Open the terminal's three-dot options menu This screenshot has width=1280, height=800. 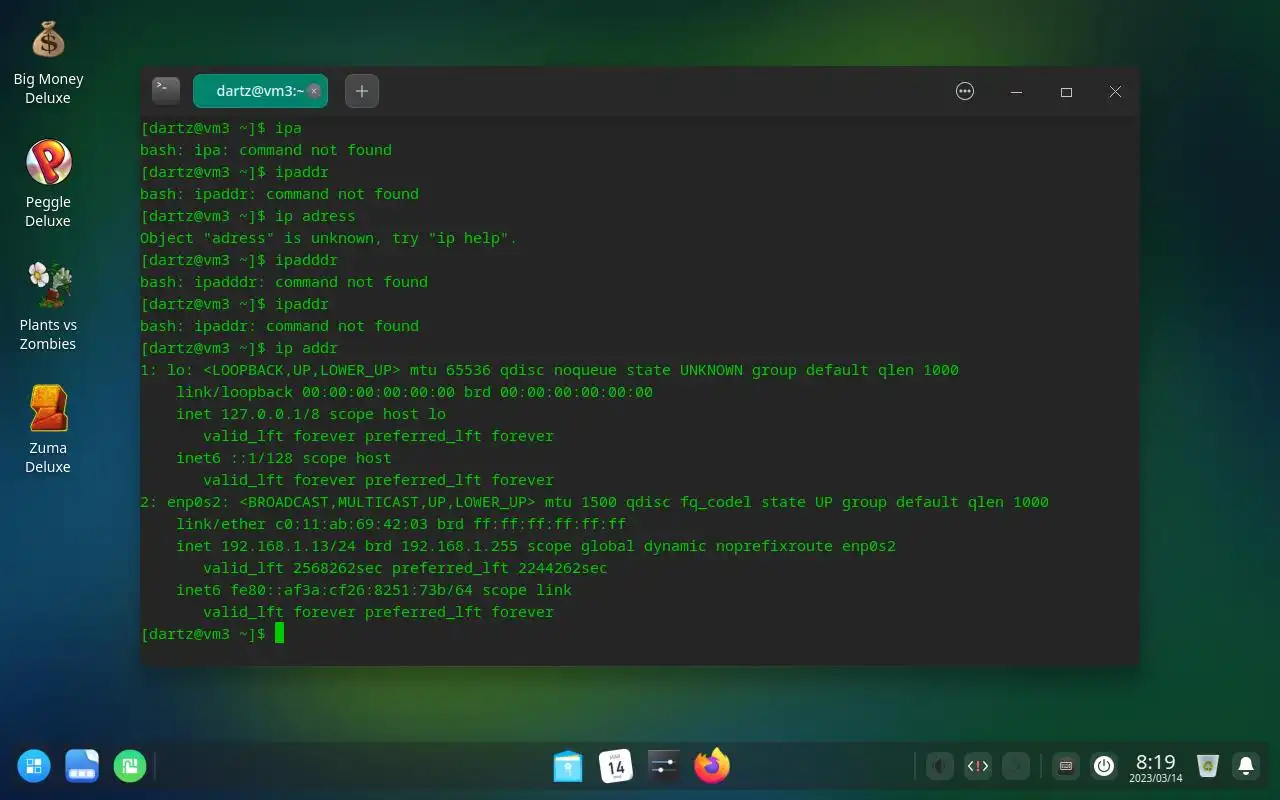[x=965, y=91]
